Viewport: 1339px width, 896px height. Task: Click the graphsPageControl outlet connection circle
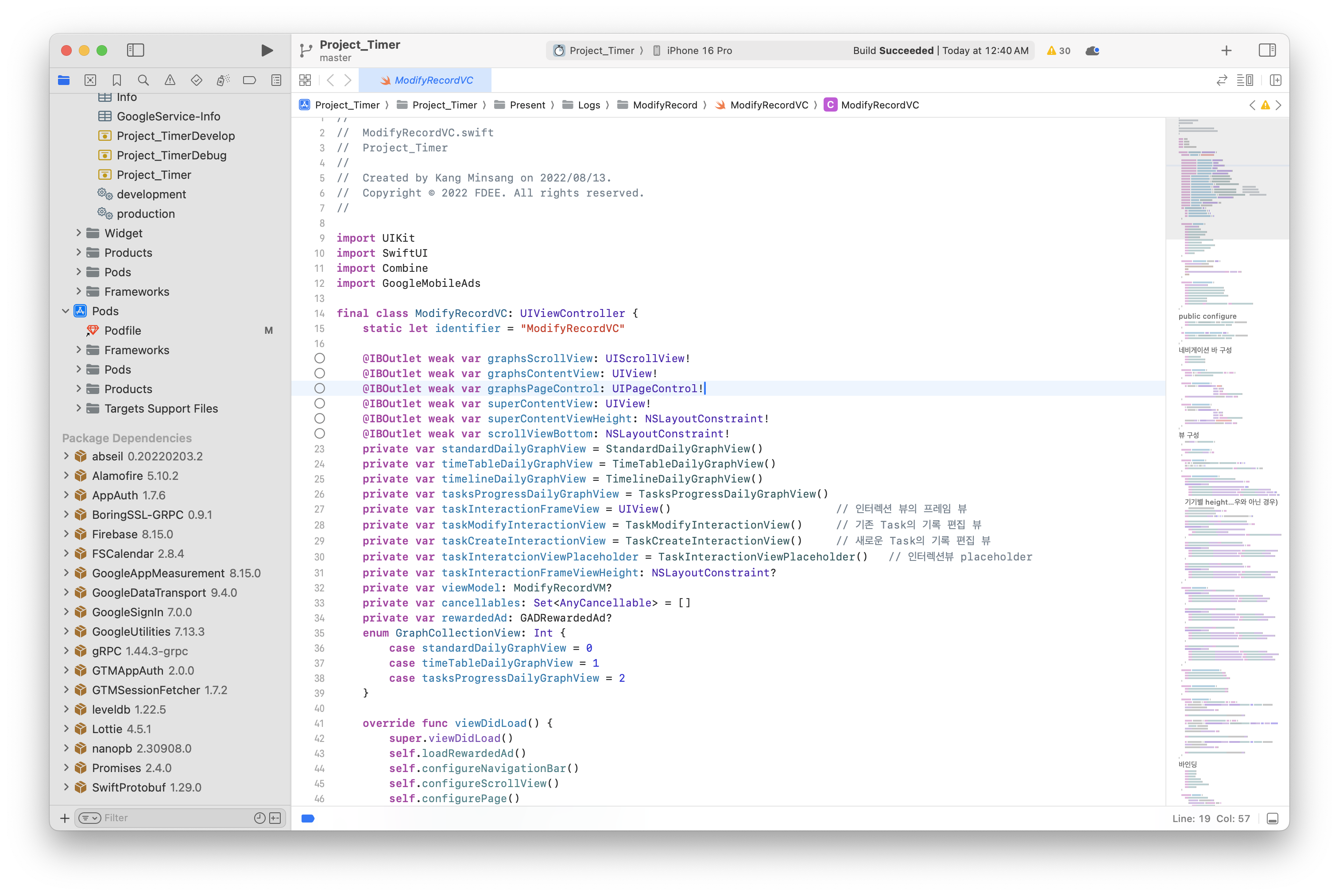[319, 389]
